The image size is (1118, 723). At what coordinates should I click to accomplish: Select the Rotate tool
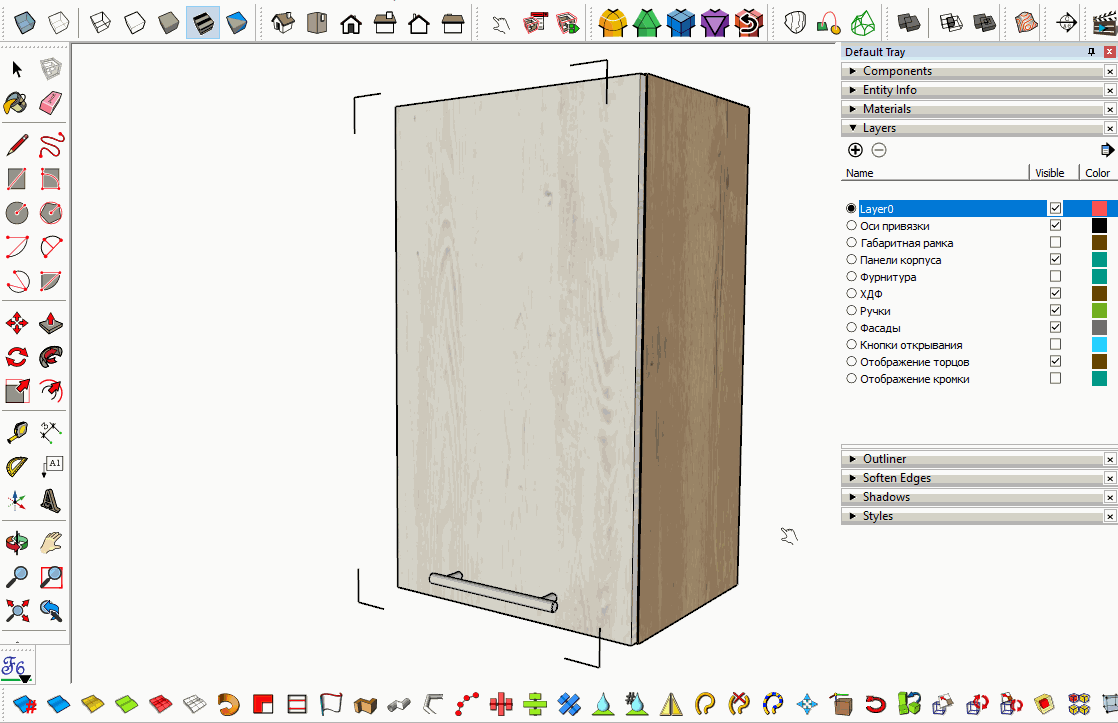pos(17,357)
